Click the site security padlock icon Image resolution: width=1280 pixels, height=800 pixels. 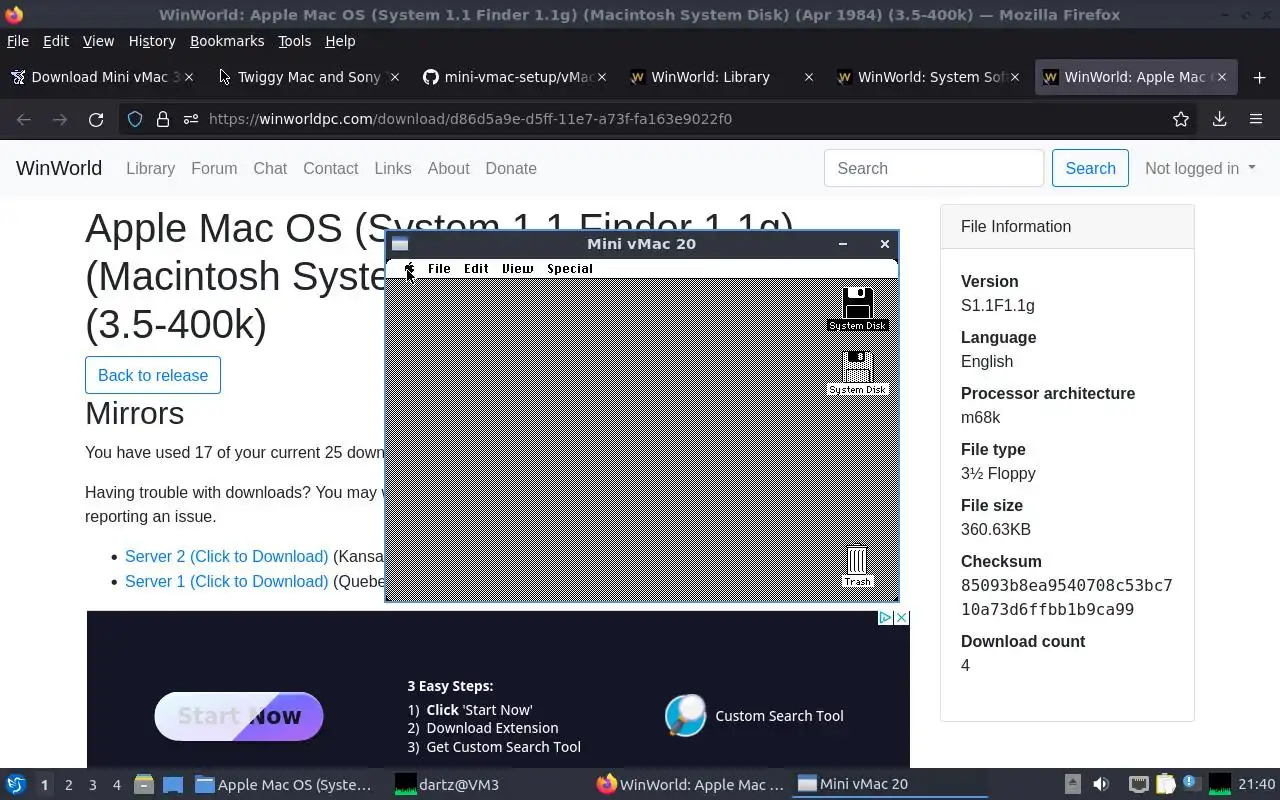click(163, 119)
